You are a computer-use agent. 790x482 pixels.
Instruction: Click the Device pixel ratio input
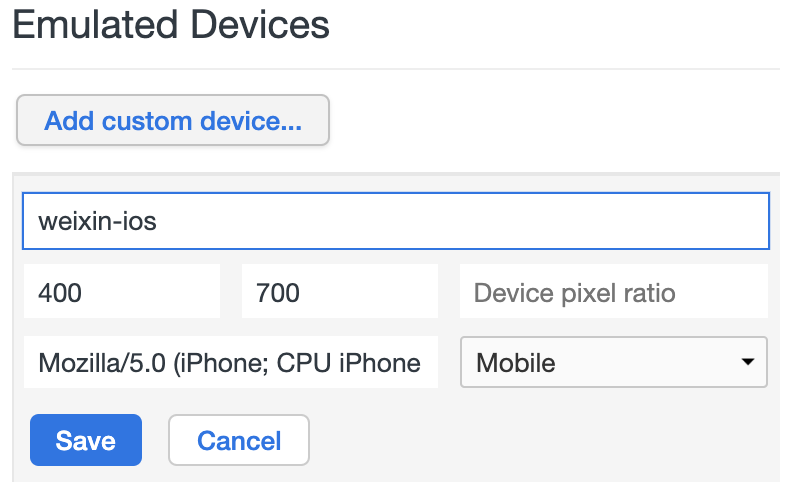click(614, 292)
